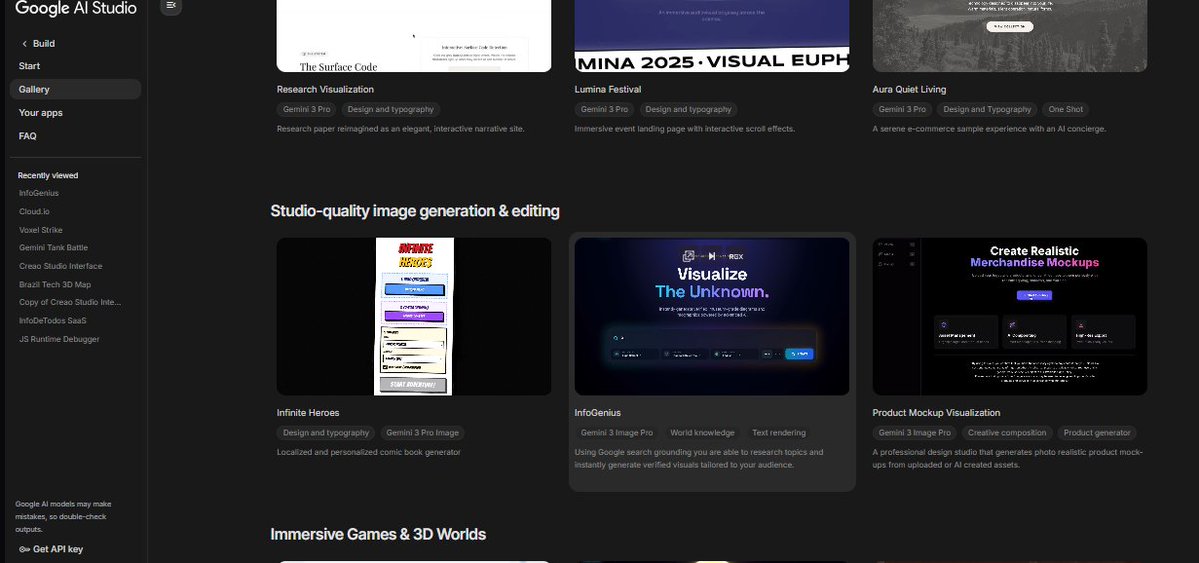Click the Get API key button
The image size is (1199, 563).
pos(51,549)
